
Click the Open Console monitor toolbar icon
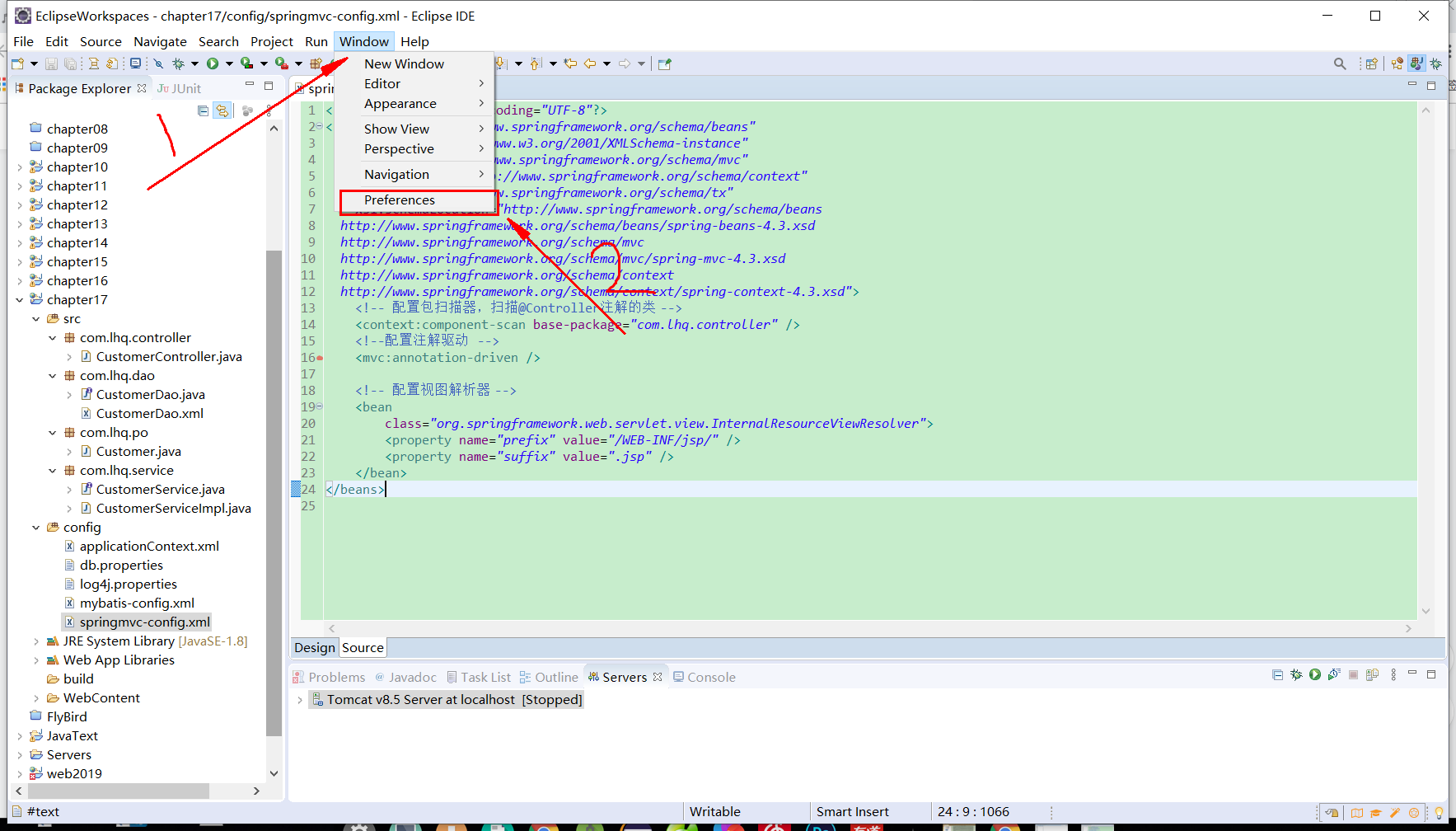136,63
